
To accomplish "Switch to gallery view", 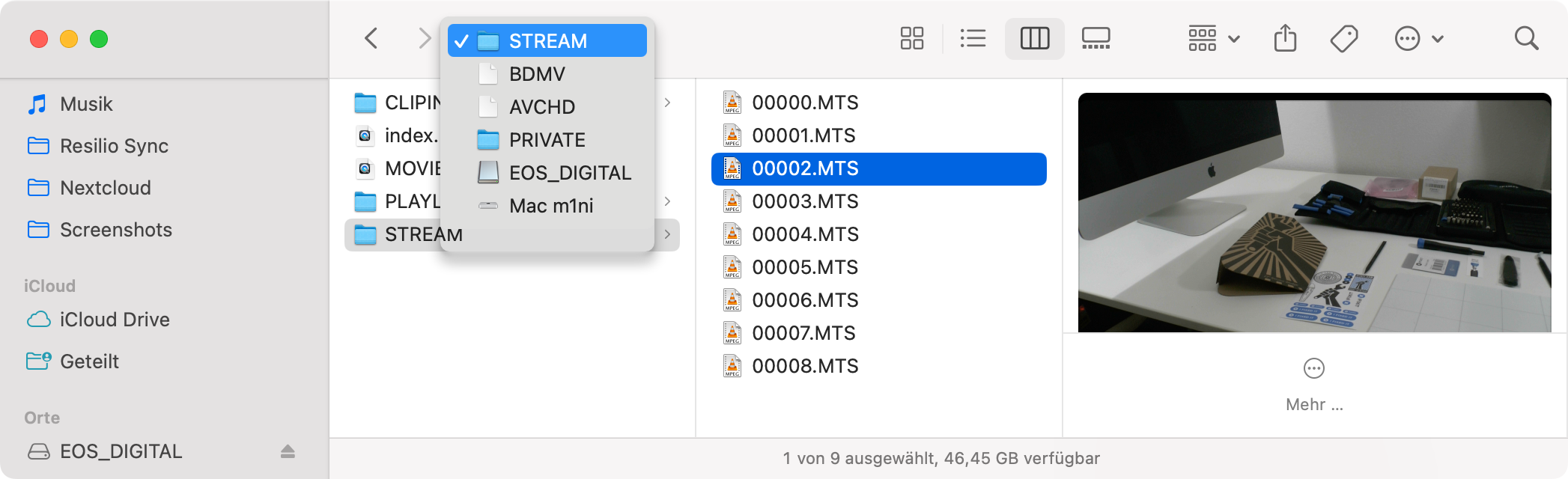I will click(x=1096, y=38).
